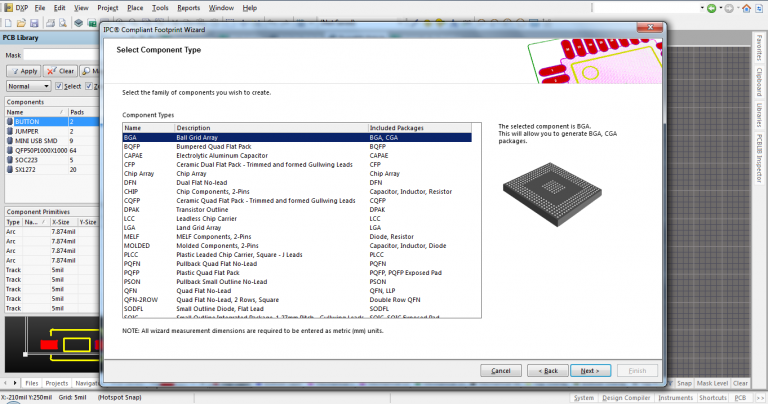Select the CAPAE Electrolytic Aluminum Capacitor row
Image resolution: width=768 pixels, height=404 pixels.
coord(297,156)
